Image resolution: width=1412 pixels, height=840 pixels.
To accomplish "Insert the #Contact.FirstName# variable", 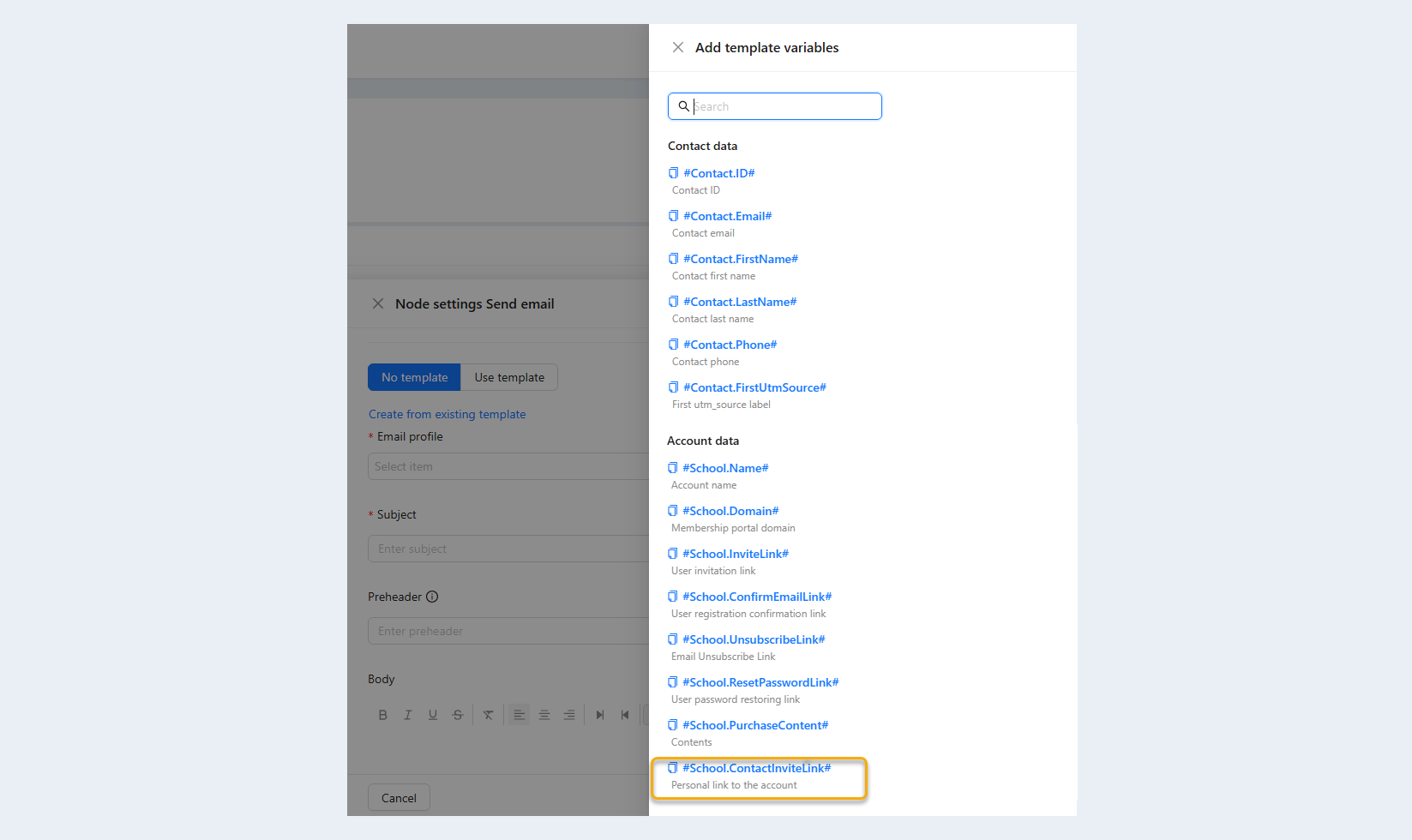I will tap(741, 259).
